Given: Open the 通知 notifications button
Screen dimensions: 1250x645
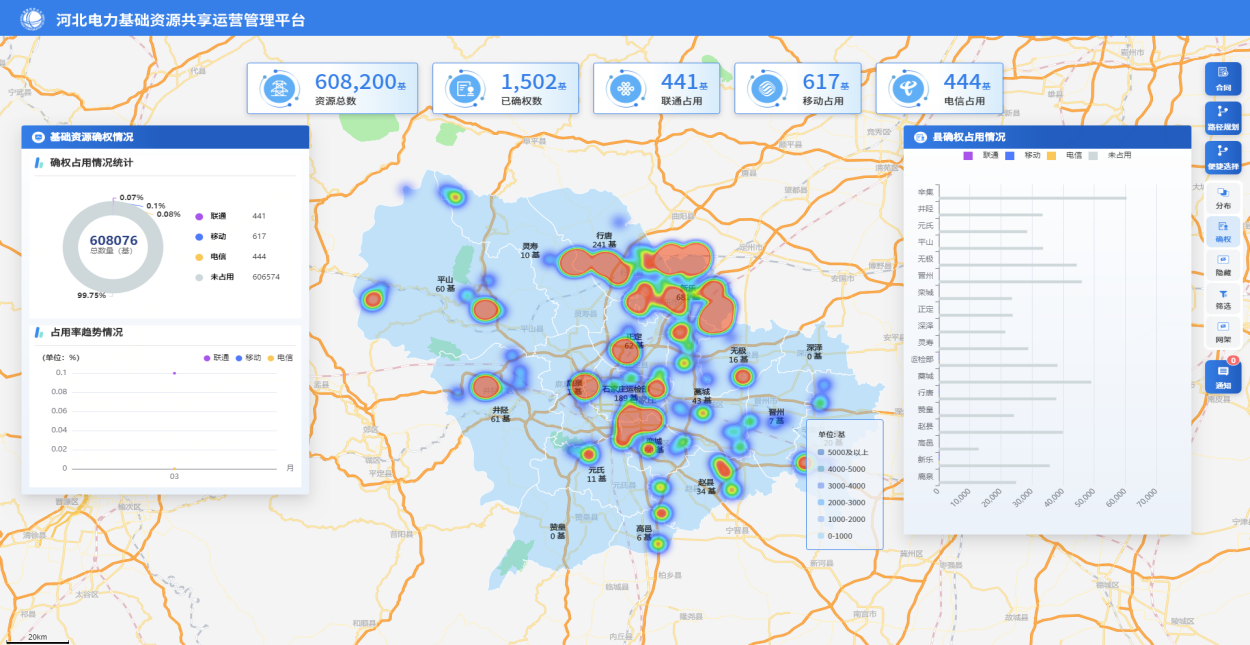Looking at the screenshot, I should point(1223,377).
